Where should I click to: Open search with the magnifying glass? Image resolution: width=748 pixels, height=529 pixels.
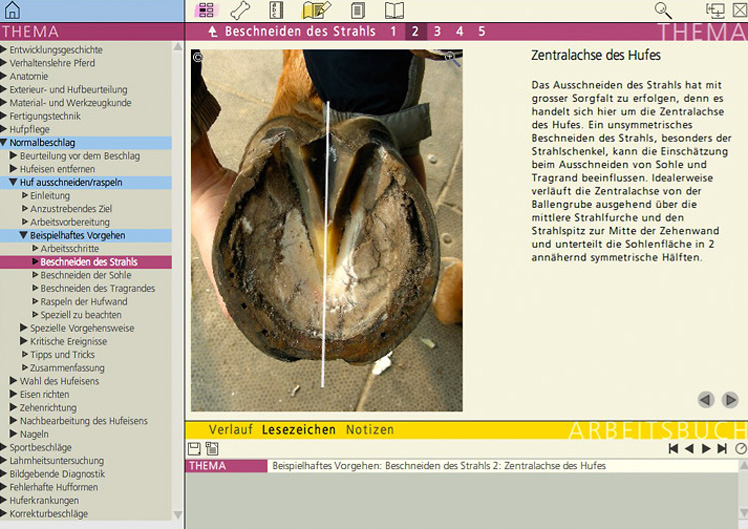click(663, 11)
